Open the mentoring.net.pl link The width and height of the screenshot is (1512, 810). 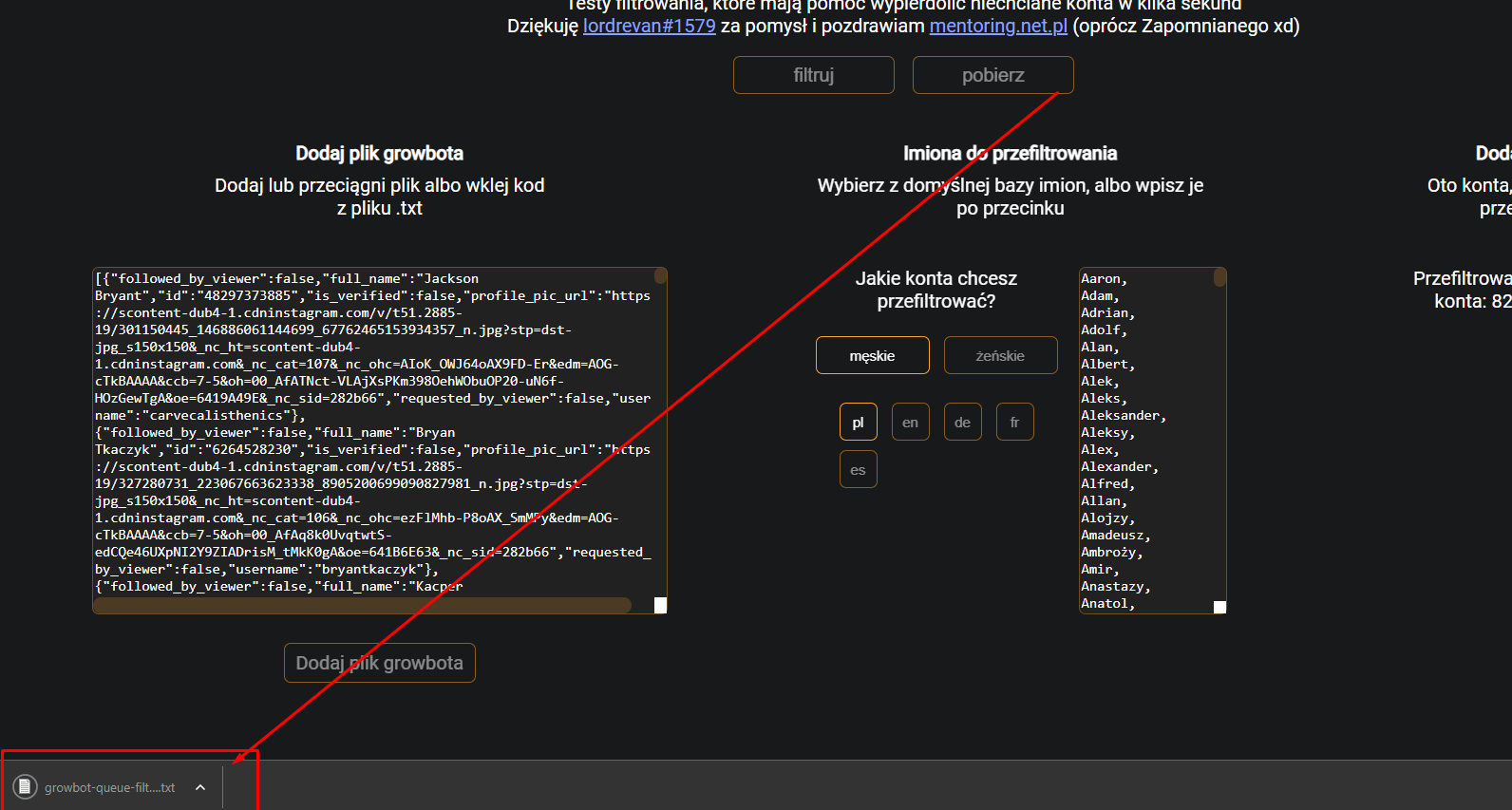pos(998,26)
